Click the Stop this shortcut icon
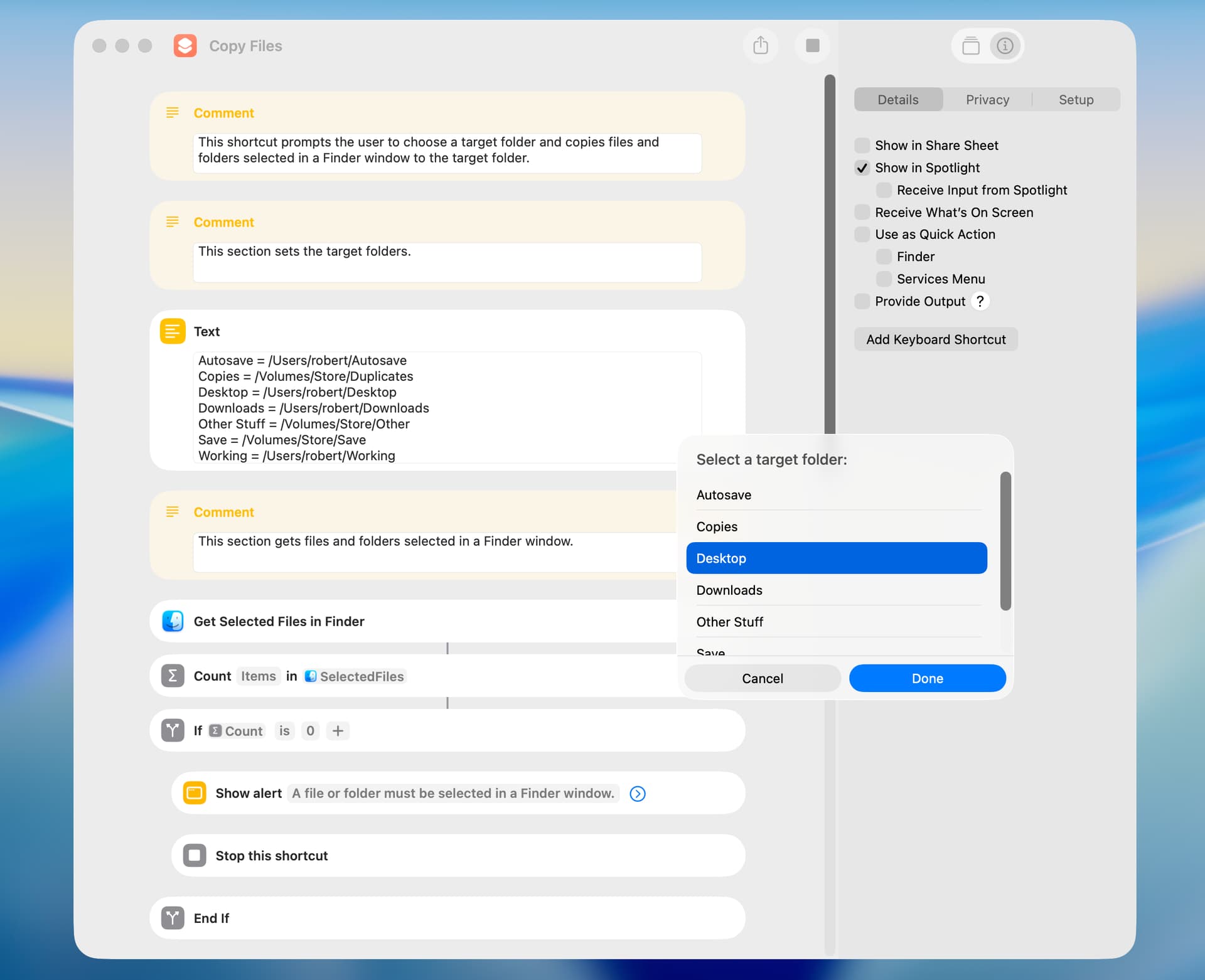The height and width of the screenshot is (980, 1205). 195,855
